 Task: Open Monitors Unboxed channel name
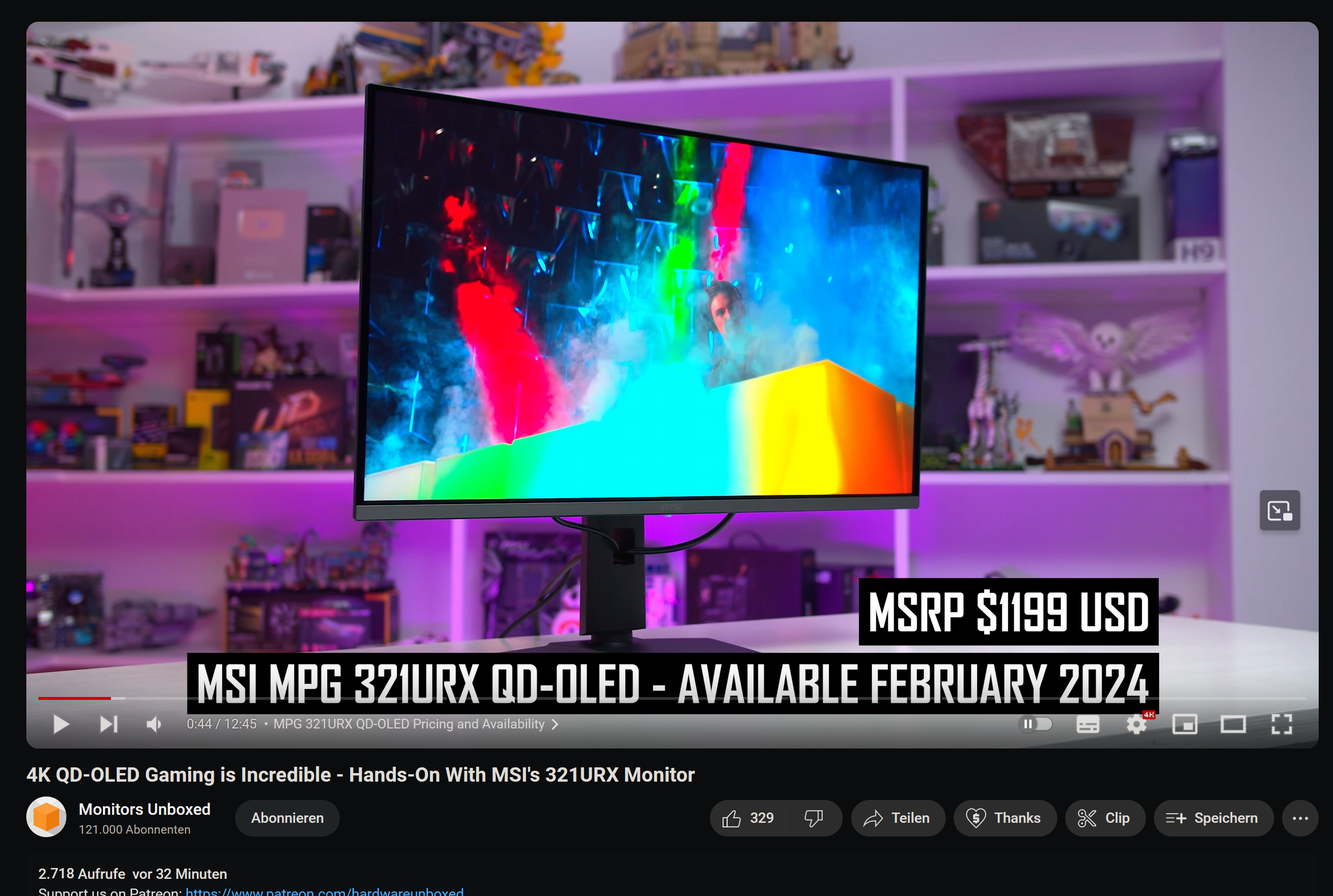click(145, 809)
